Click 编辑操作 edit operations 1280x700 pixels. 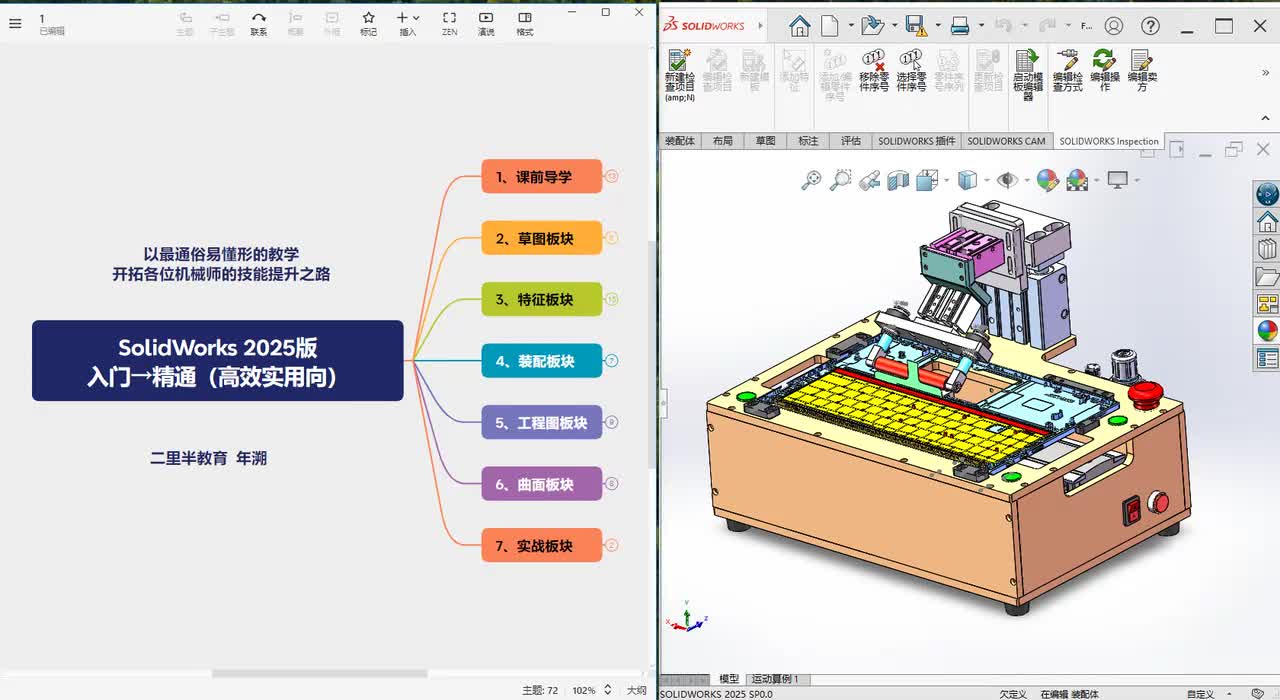[x=1105, y=71]
